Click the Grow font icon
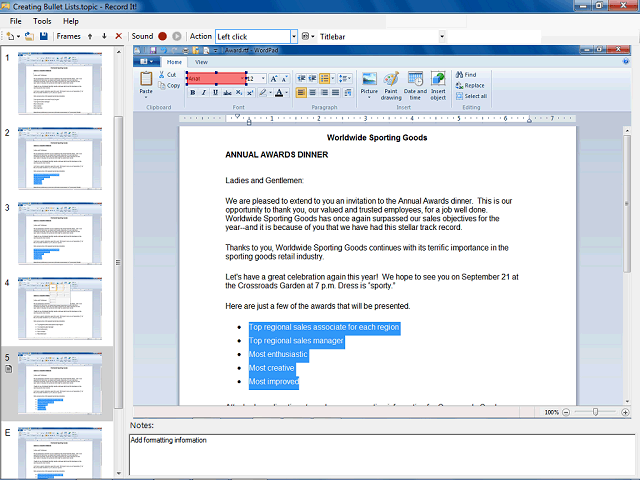This screenshot has height=480, width=640. pyautogui.click(x=274, y=78)
